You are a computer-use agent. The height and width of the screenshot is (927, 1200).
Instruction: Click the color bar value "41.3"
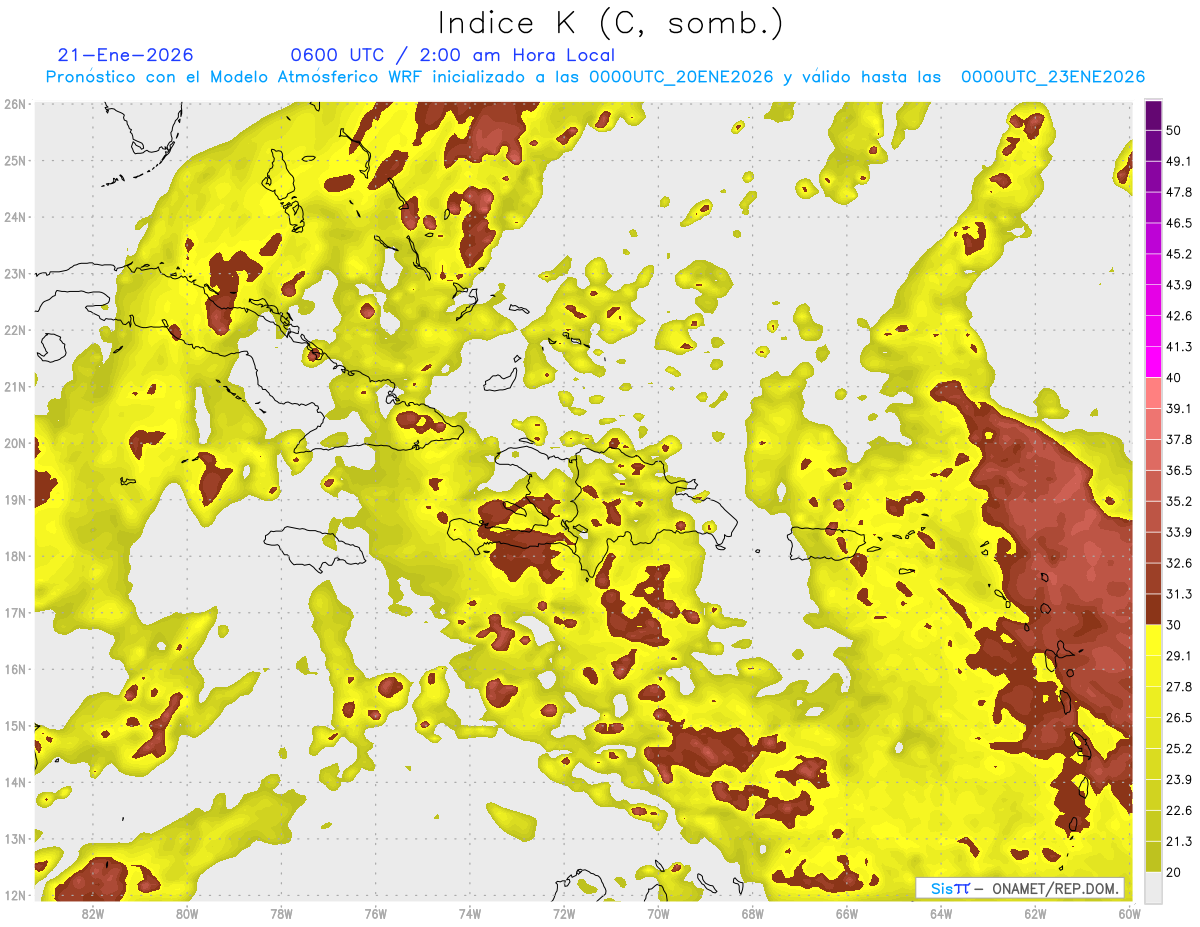click(x=1179, y=347)
